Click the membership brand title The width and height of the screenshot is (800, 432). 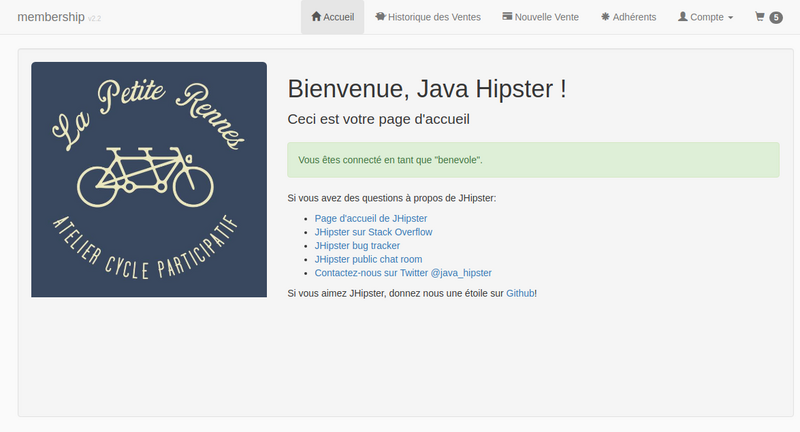(50, 17)
